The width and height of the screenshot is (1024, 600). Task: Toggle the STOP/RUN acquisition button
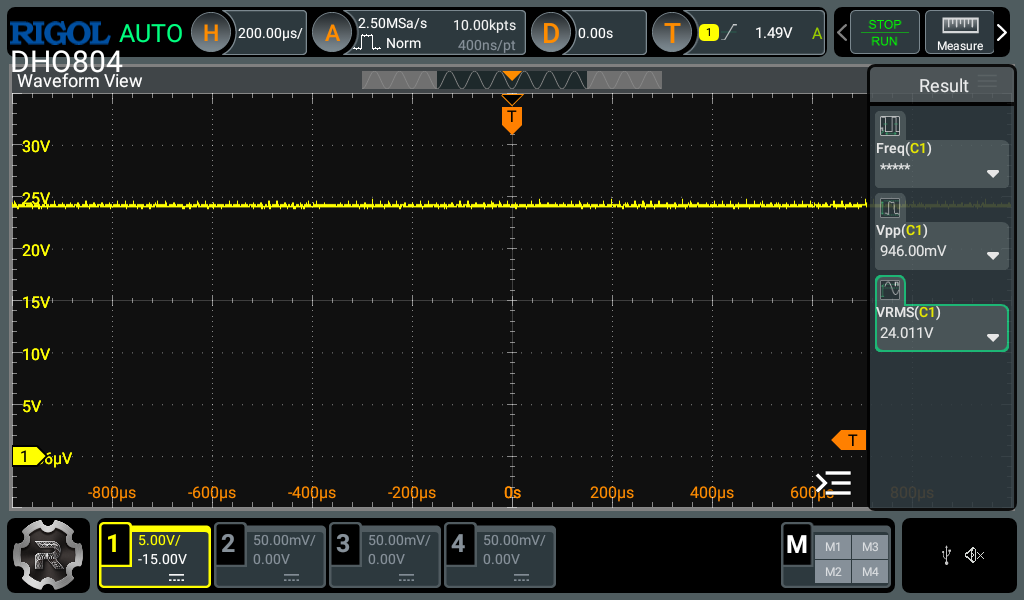click(x=883, y=33)
